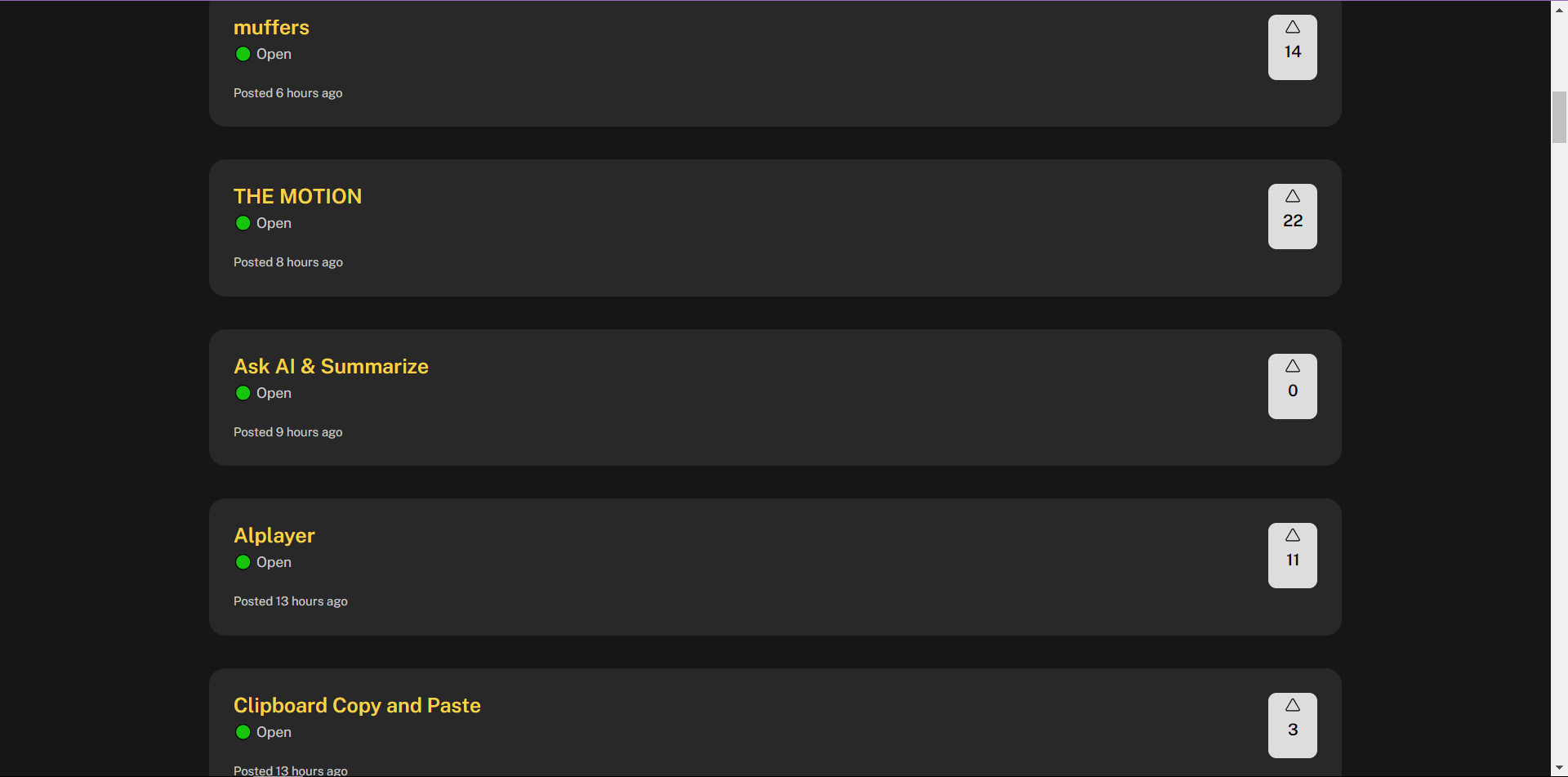Screen dimensions: 1568x777
Task: Click the scrollbar up arrow
Action: [x=1559, y=8]
